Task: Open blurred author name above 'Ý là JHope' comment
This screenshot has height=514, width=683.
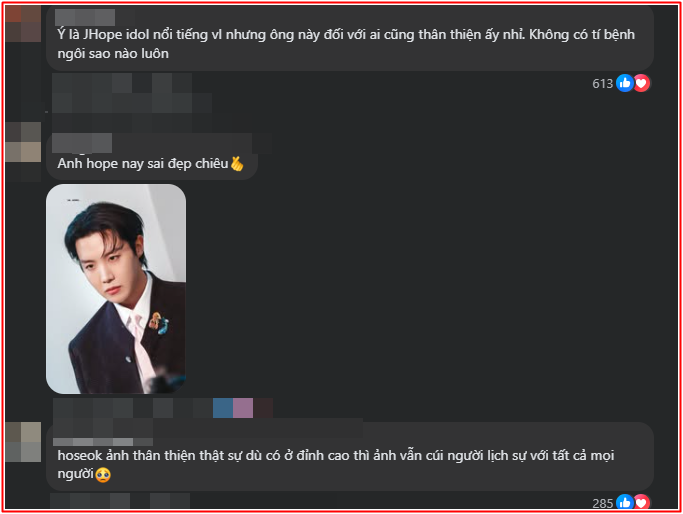Action: [x=85, y=17]
